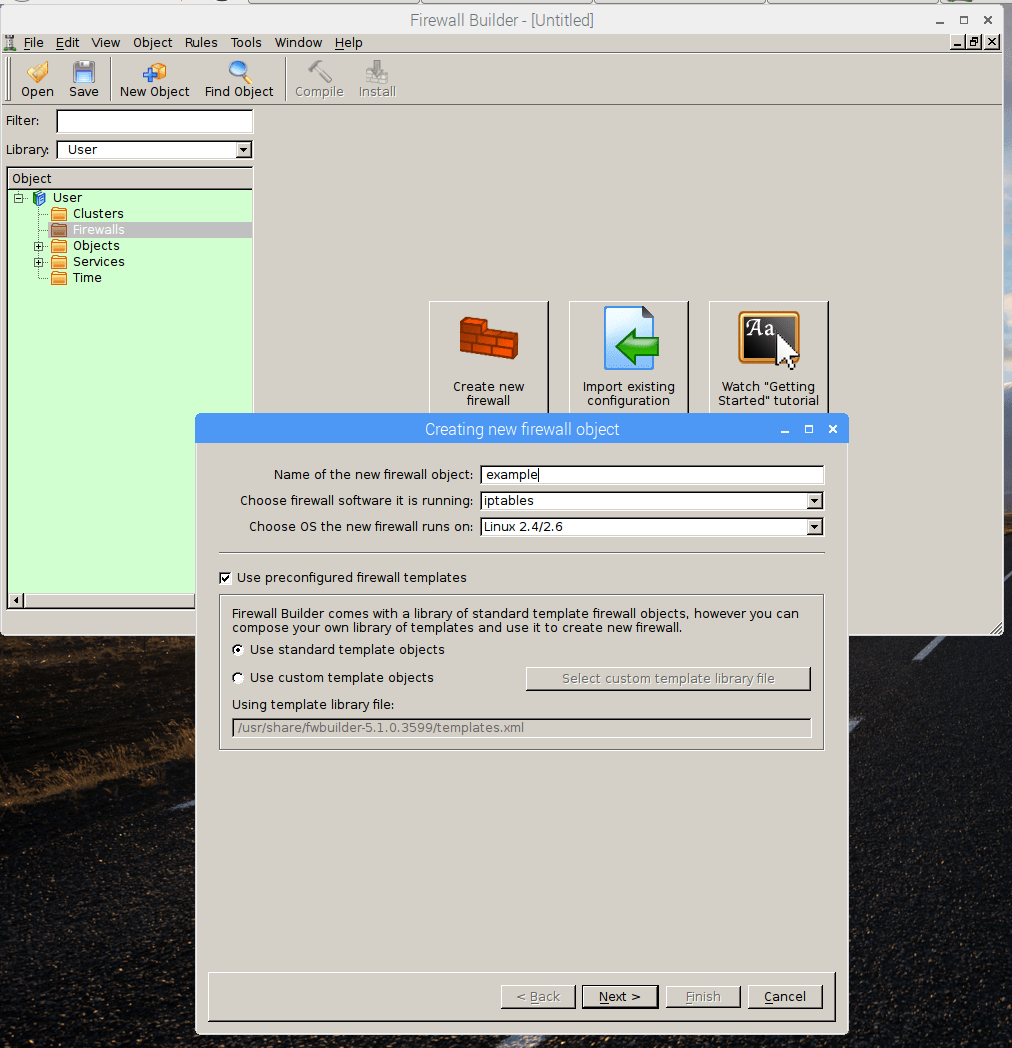Open the Watch Getting Started tutorial icon
The height and width of the screenshot is (1048, 1012).
(768, 339)
